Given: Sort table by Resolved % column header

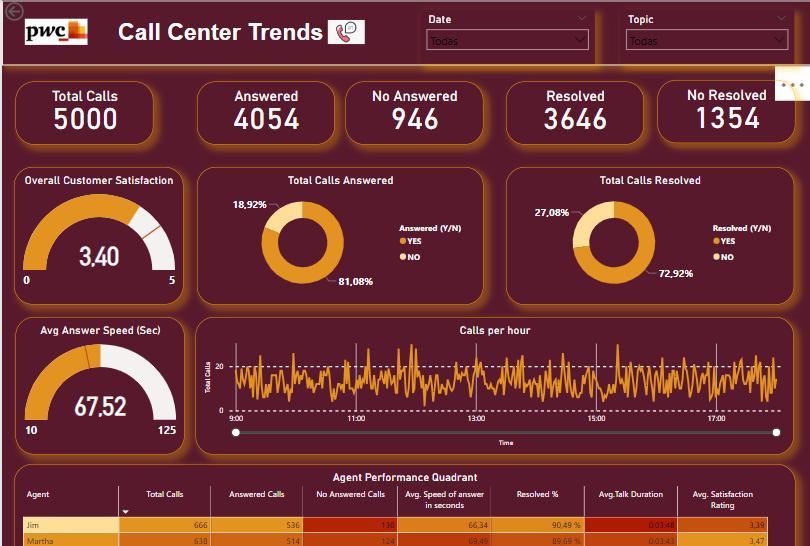Looking at the screenshot, I should (x=537, y=494).
